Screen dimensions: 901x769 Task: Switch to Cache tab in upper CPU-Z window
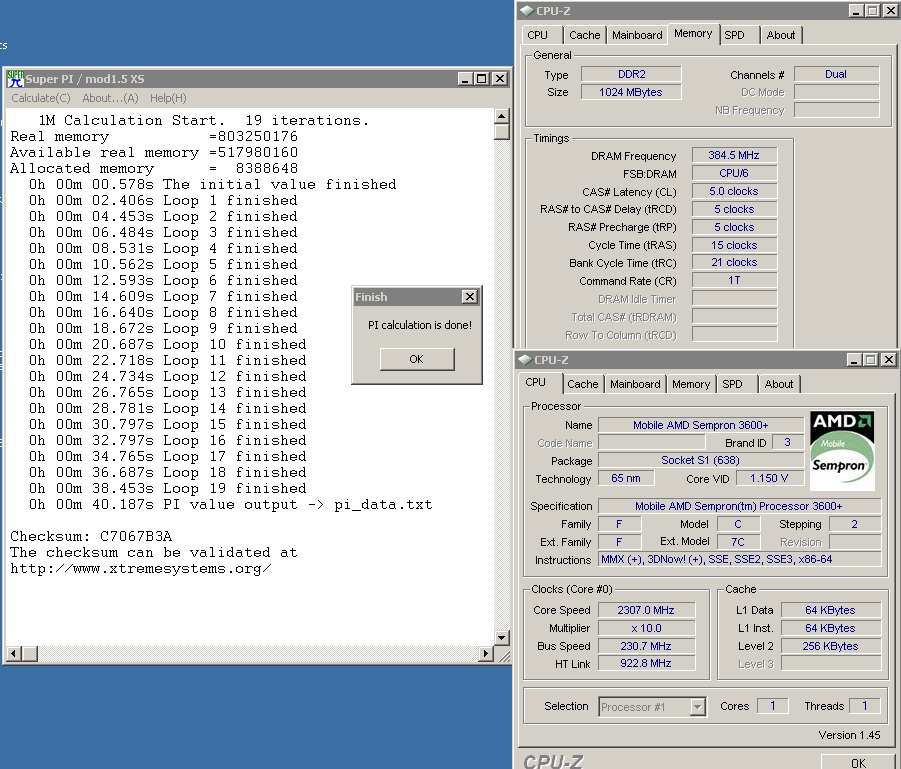point(584,35)
